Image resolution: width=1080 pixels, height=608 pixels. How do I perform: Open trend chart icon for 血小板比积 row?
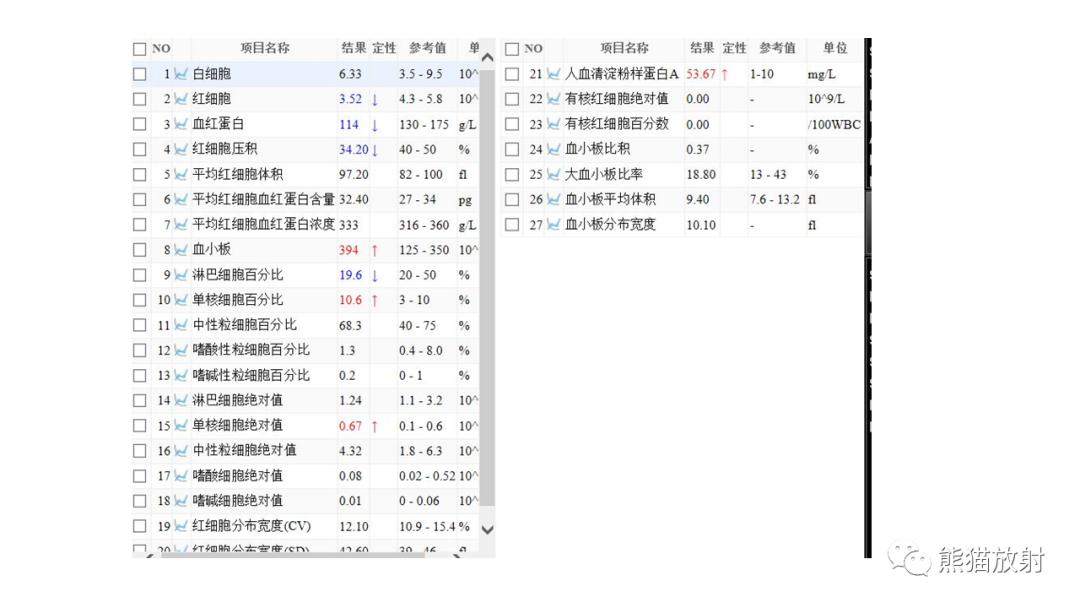point(553,149)
